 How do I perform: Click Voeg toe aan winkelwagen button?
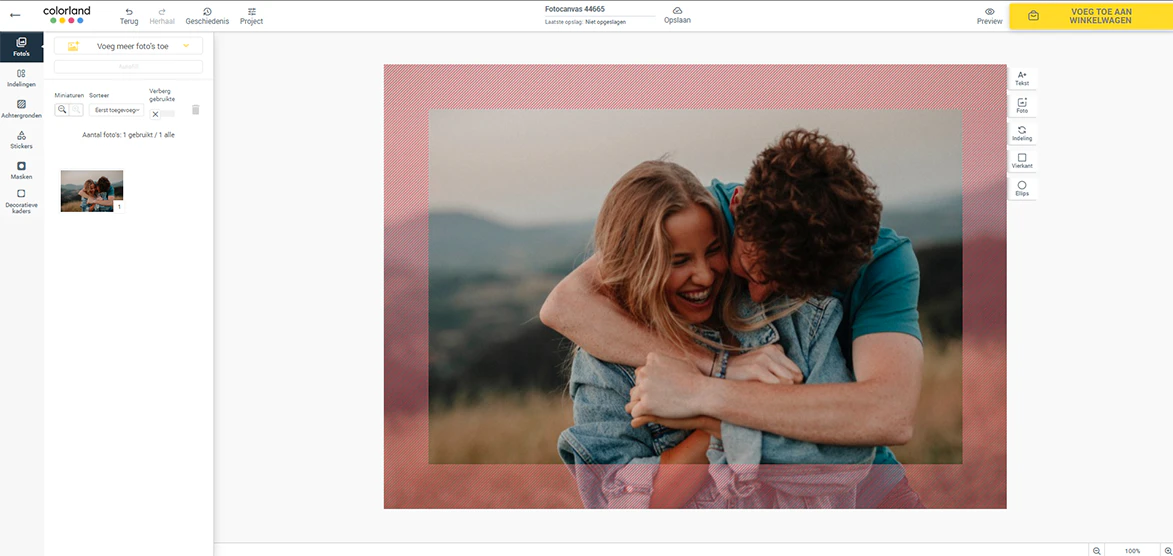tap(1091, 16)
